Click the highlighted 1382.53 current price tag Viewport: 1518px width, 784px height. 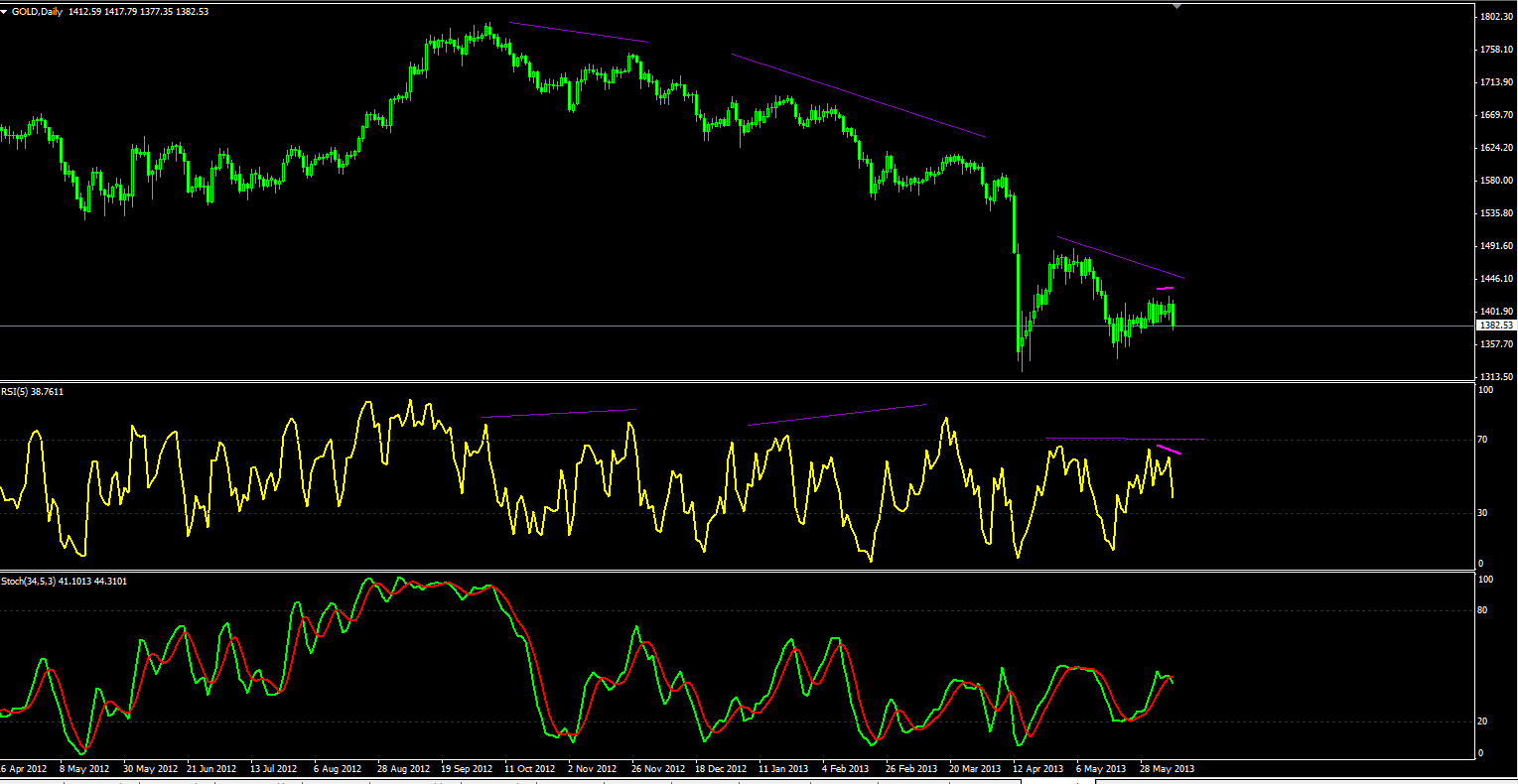pyautogui.click(x=1496, y=326)
